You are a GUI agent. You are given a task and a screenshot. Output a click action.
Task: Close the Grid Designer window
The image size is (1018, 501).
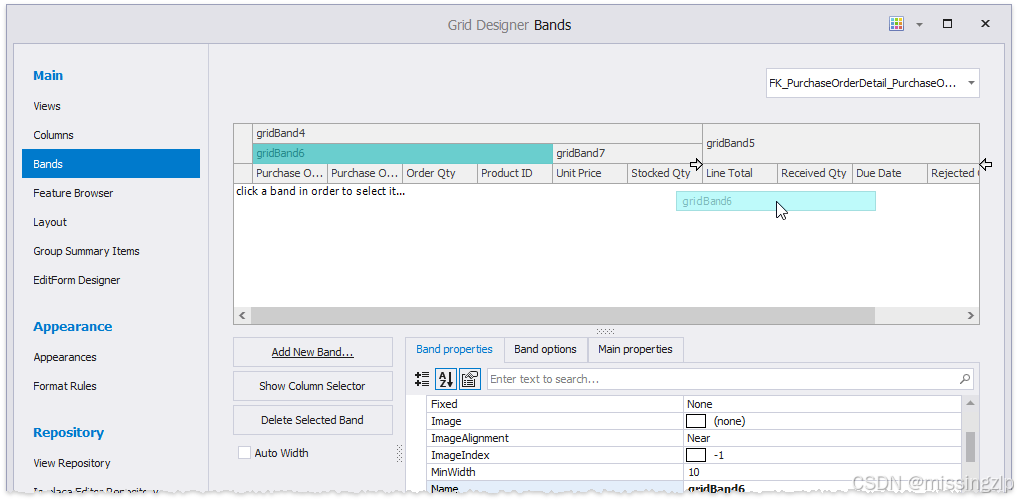coord(986,25)
